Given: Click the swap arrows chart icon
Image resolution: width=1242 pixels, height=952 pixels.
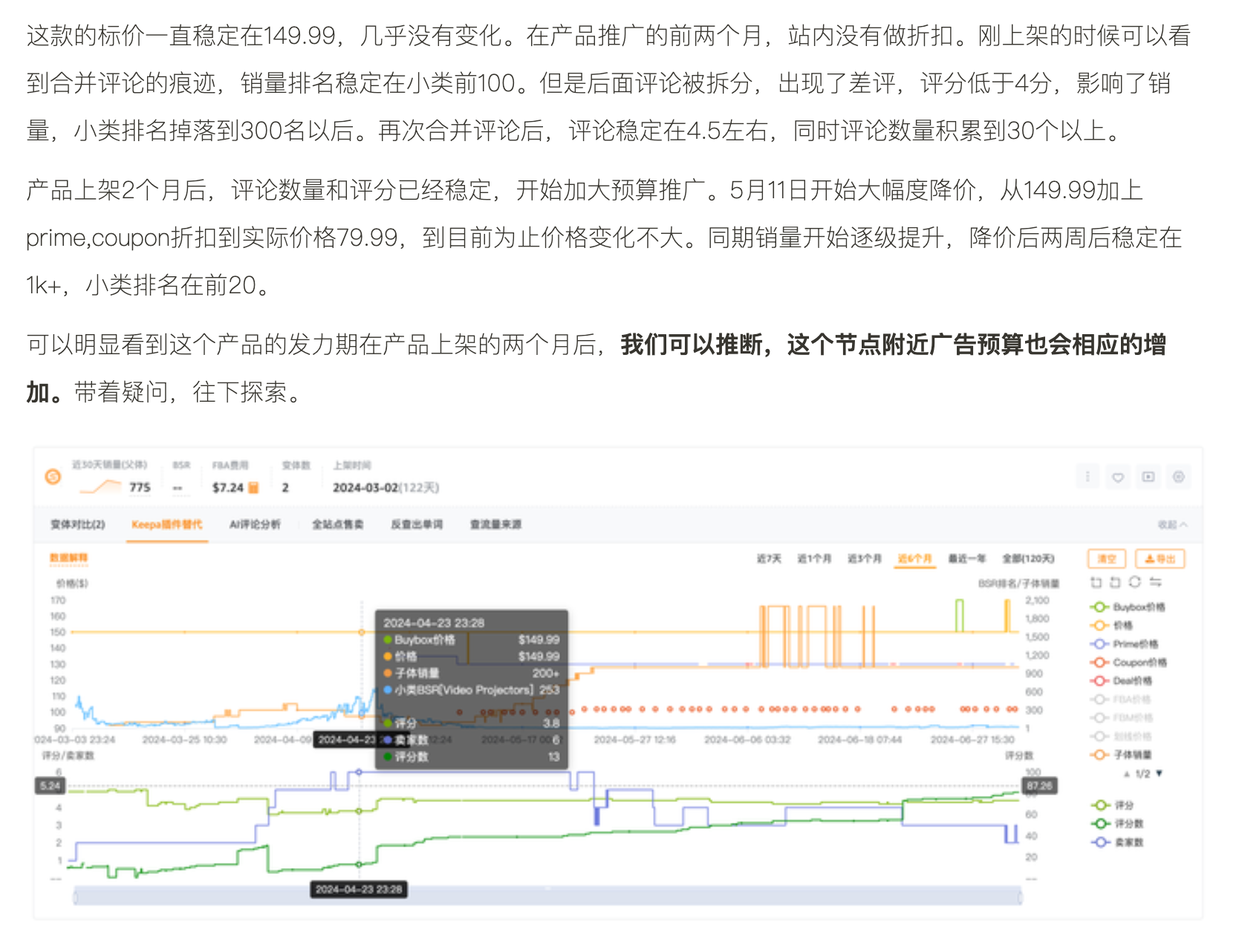Looking at the screenshot, I should click(1155, 582).
